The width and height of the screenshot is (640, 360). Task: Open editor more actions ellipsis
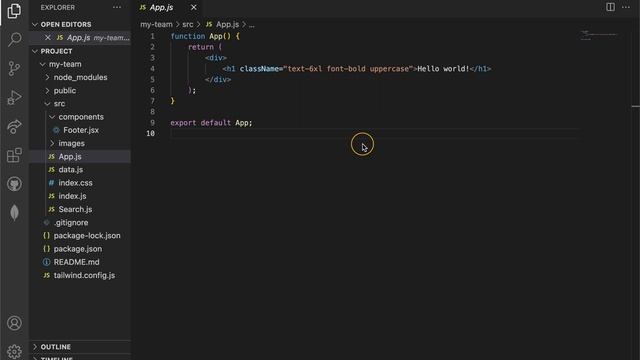[626, 7]
